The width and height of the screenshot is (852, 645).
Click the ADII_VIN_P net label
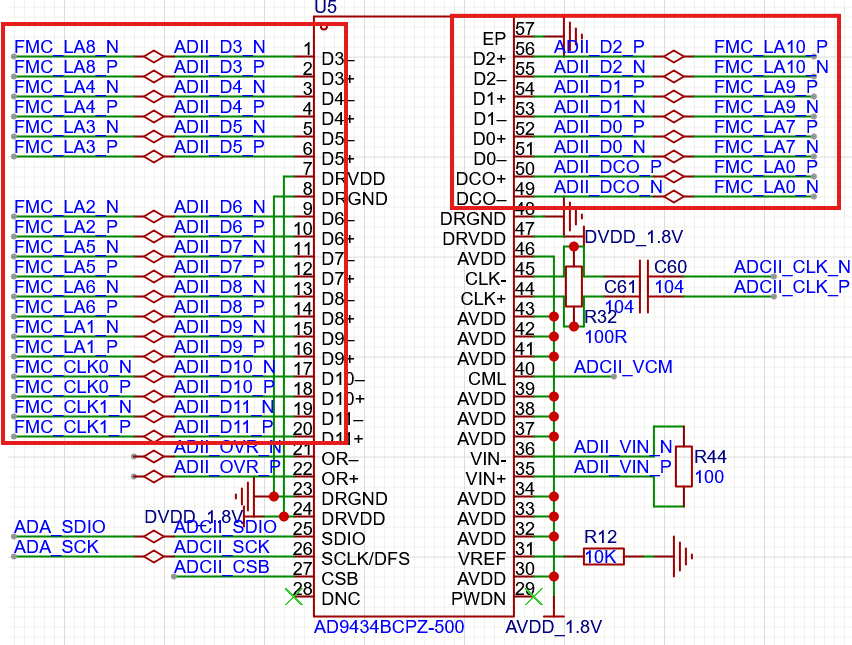623,467
